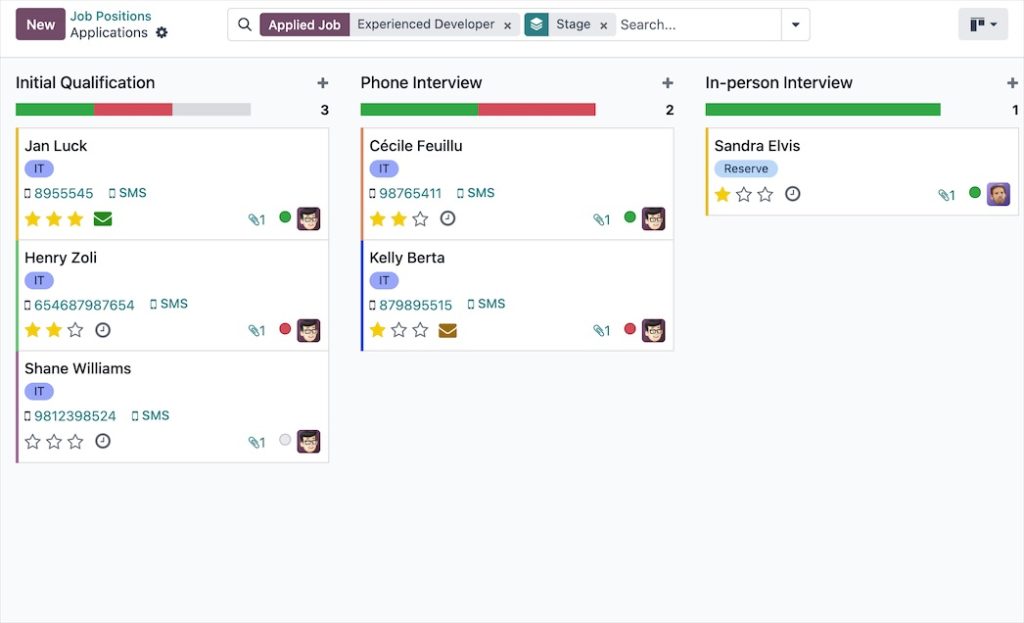1024x623 pixels.
Task: Open the envelope activity icon on Kelly Berta's card
Action: click(x=447, y=328)
